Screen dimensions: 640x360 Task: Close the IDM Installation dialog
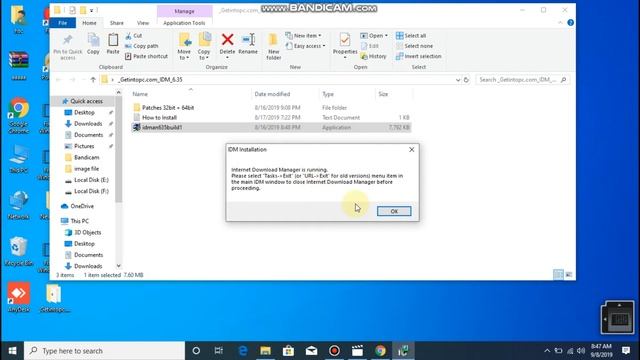click(411, 150)
